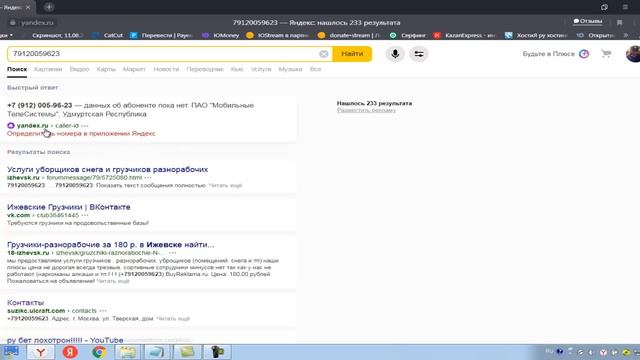The height and width of the screenshot is (360, 640).
Task: Switch to the Переводчик tab
Action: (x=205, y=69)
